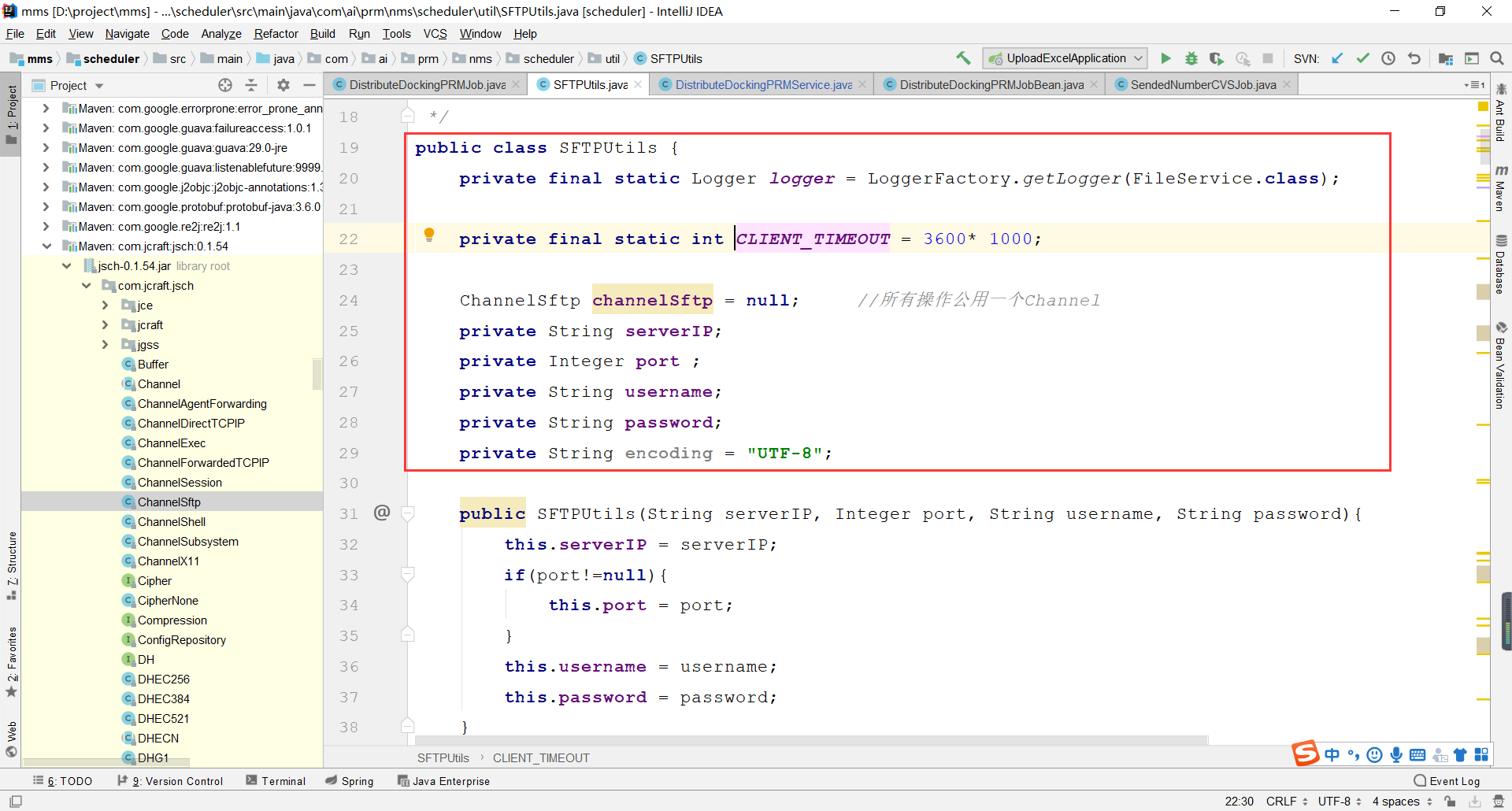
Task: Click the intention lightbulb on line 22
Action: click(429, 234)
